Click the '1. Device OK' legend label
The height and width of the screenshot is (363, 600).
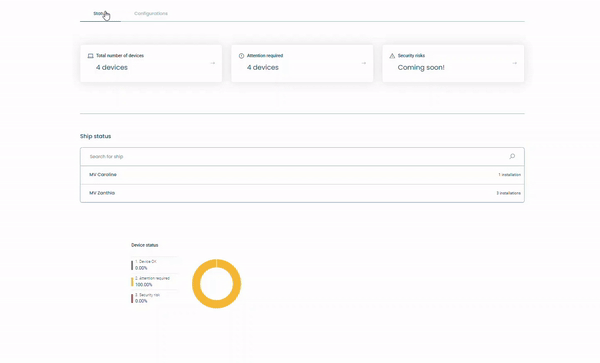146,262
